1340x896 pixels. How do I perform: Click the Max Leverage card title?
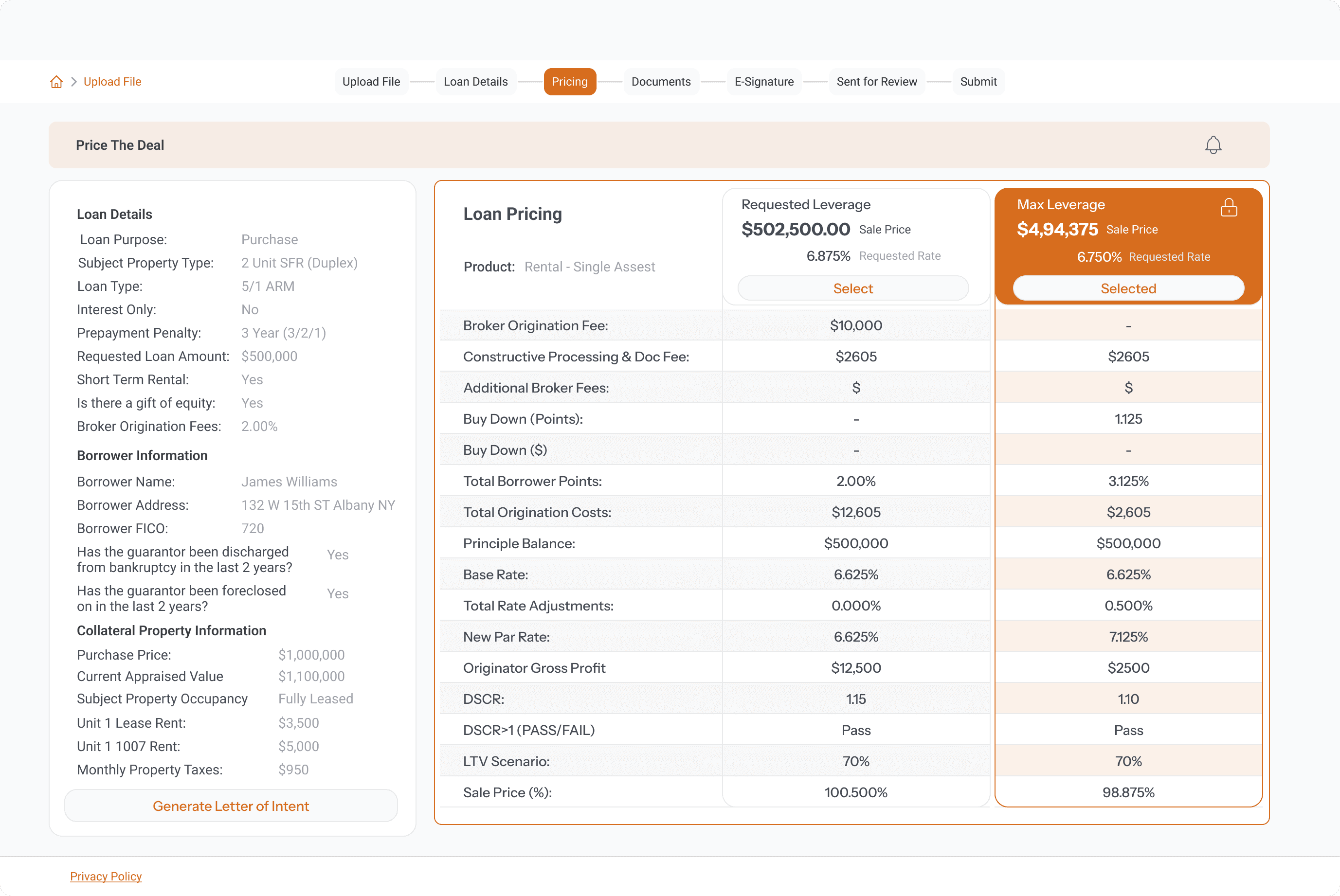(x=1061, y=205)
